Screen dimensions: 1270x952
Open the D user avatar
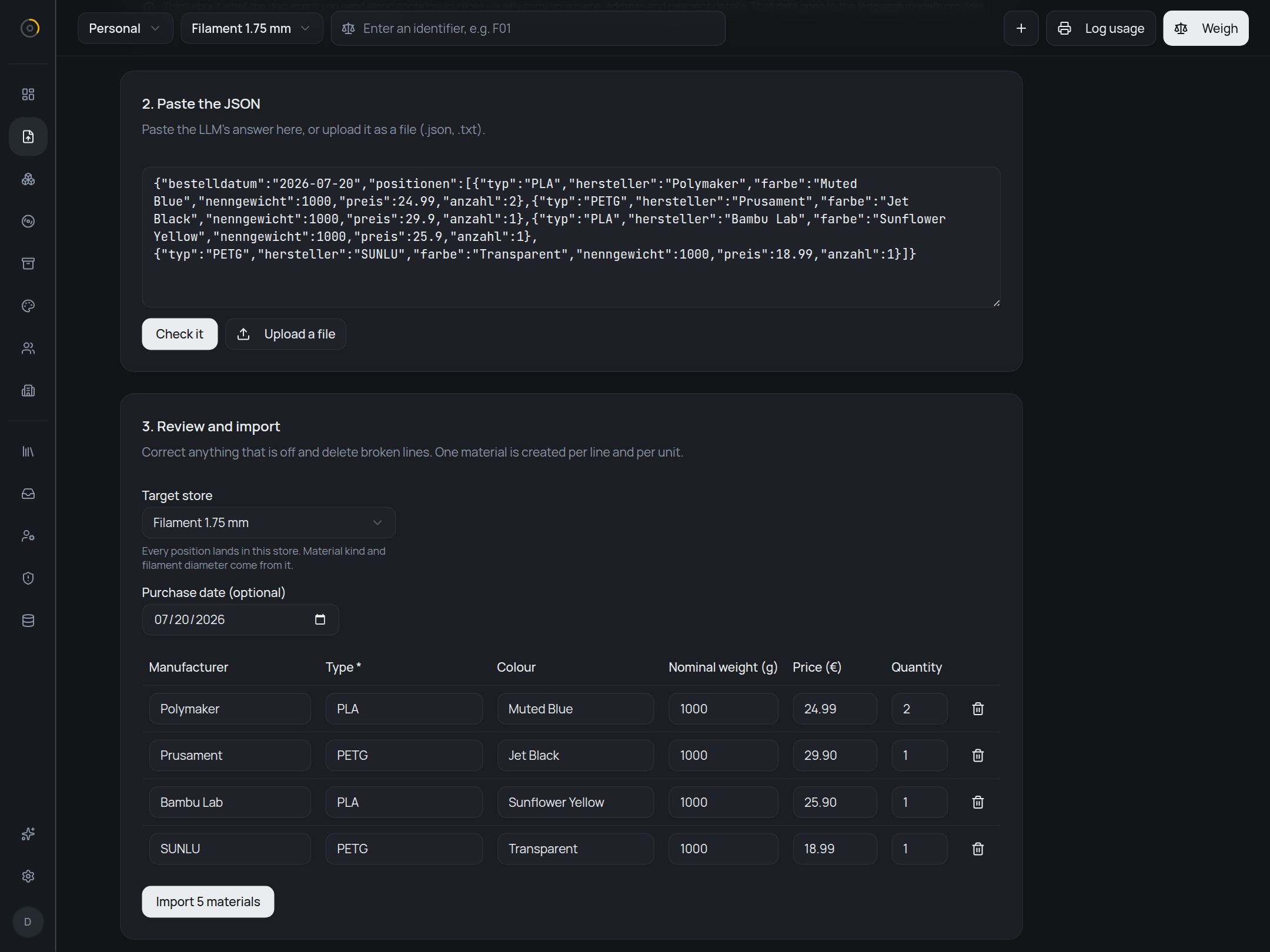[28, 922]
